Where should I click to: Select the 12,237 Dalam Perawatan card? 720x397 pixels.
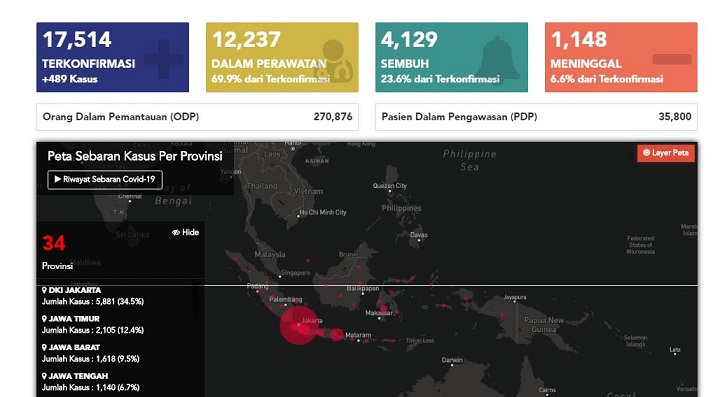coord(282,57)
